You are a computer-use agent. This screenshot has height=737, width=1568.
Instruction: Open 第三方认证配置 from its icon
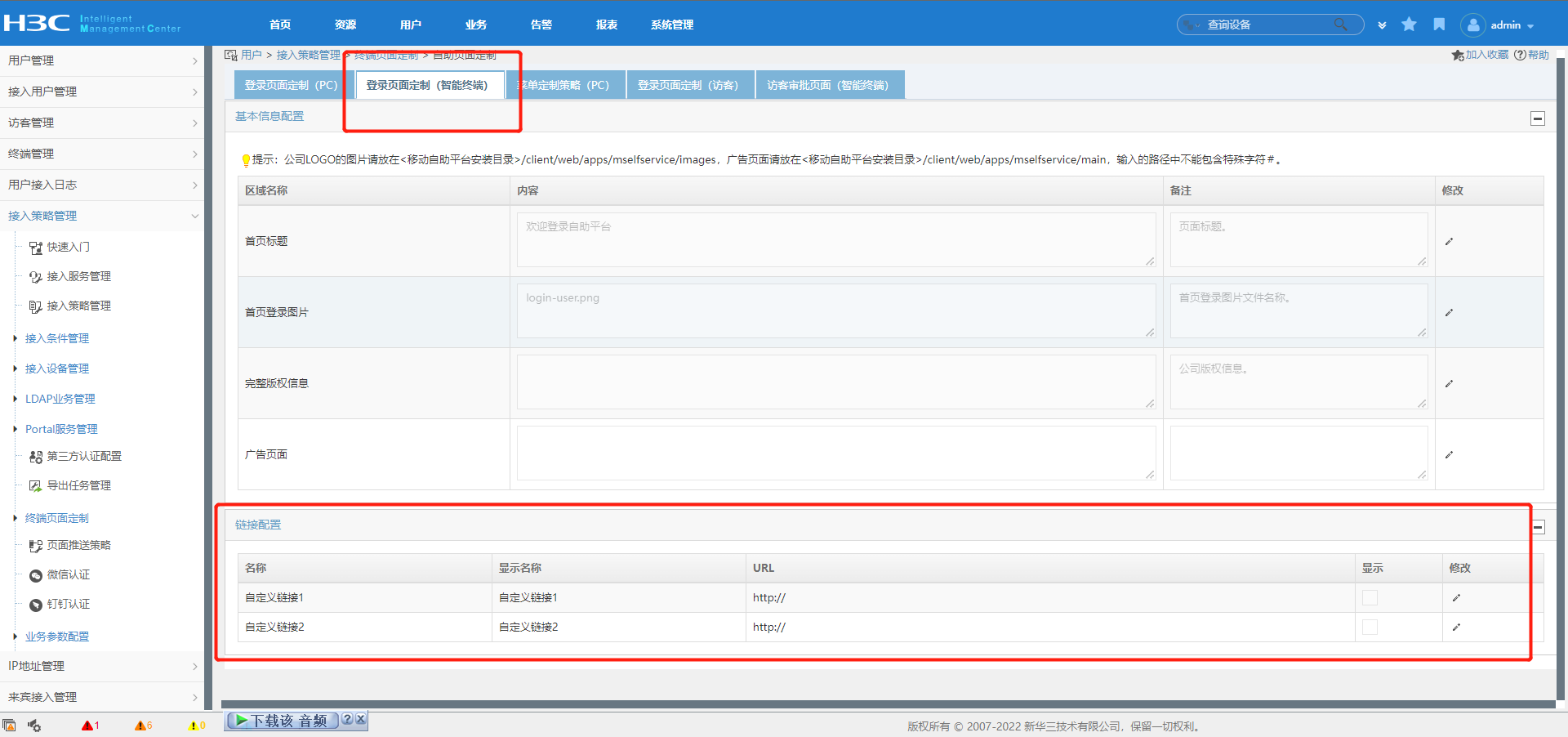coord(36,457)
